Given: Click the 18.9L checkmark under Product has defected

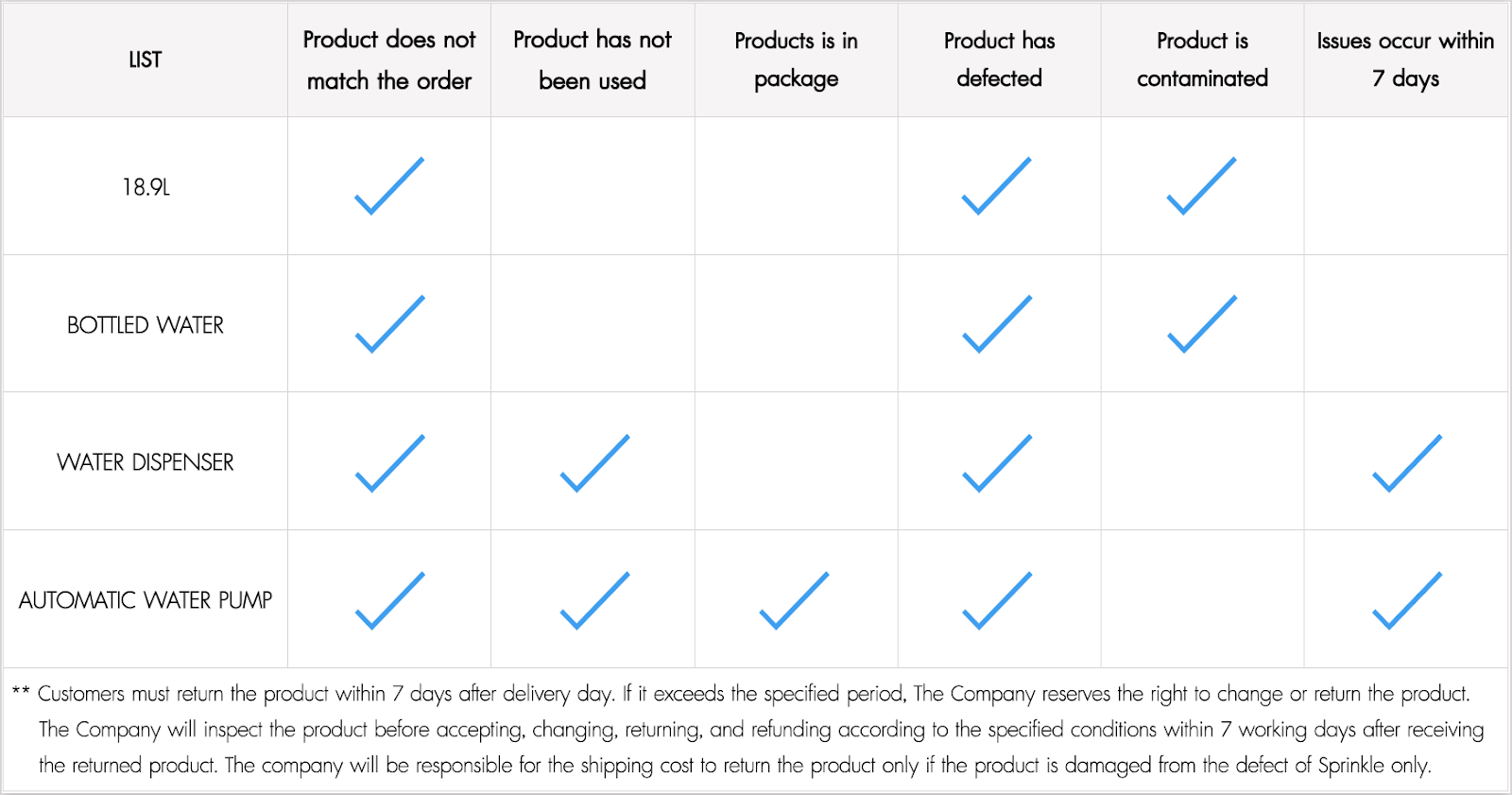Looking at the screenshot, I should (996, 186).
